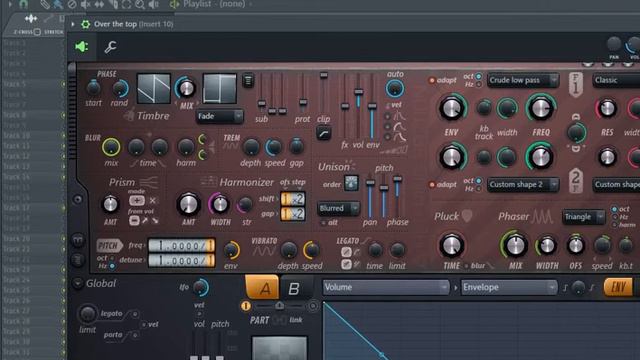This screenshot has width=640, height=360.
Task: Click the Unison phase slider handle
Action: click(397, 179)
